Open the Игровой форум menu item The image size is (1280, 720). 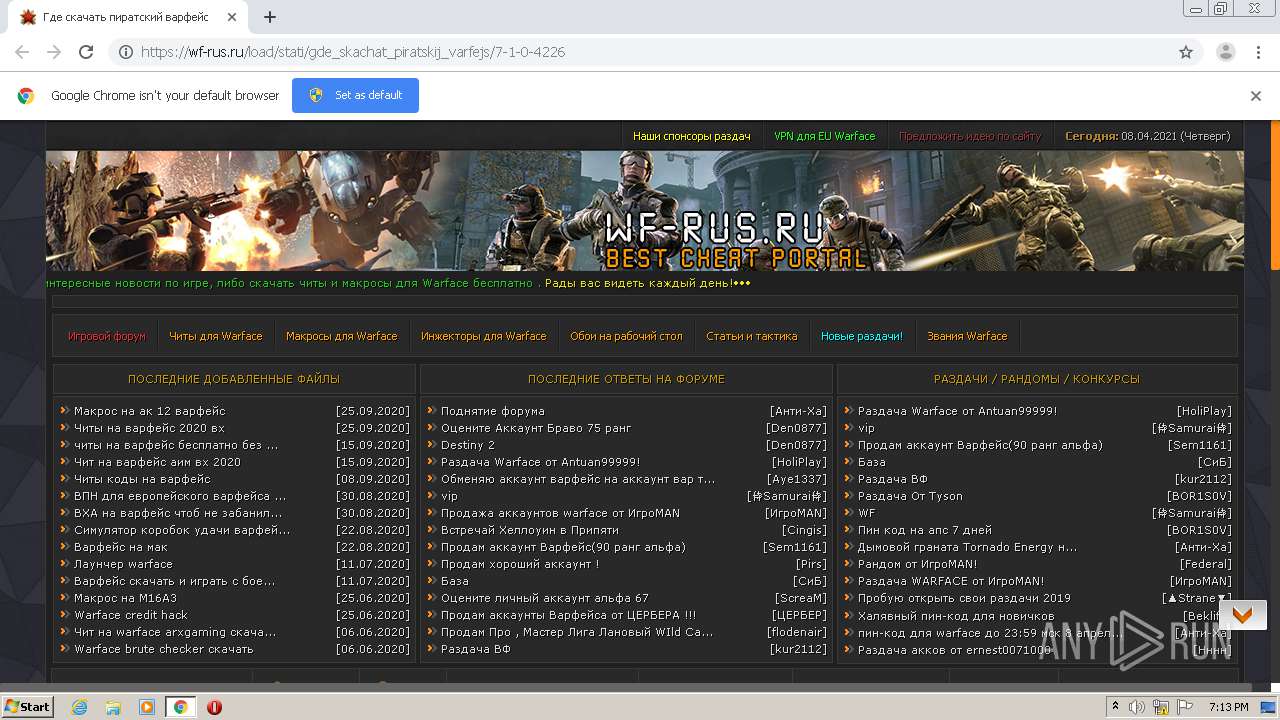click(x=107, y=336)
